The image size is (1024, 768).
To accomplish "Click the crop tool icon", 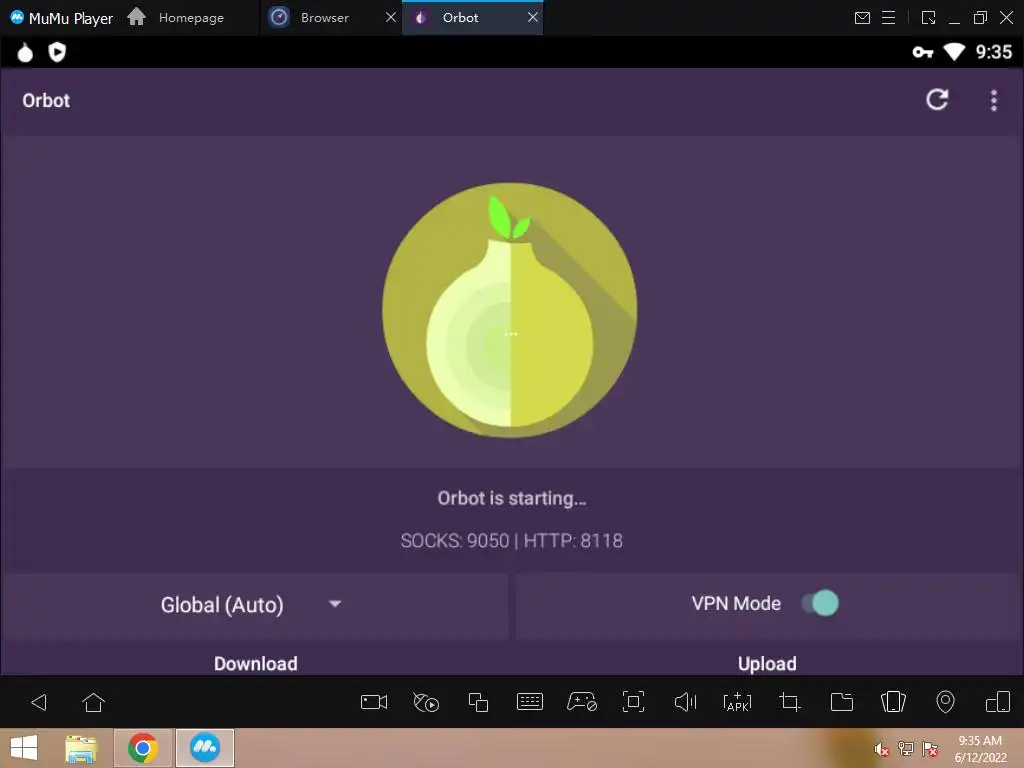I will [x=790, y=703].
